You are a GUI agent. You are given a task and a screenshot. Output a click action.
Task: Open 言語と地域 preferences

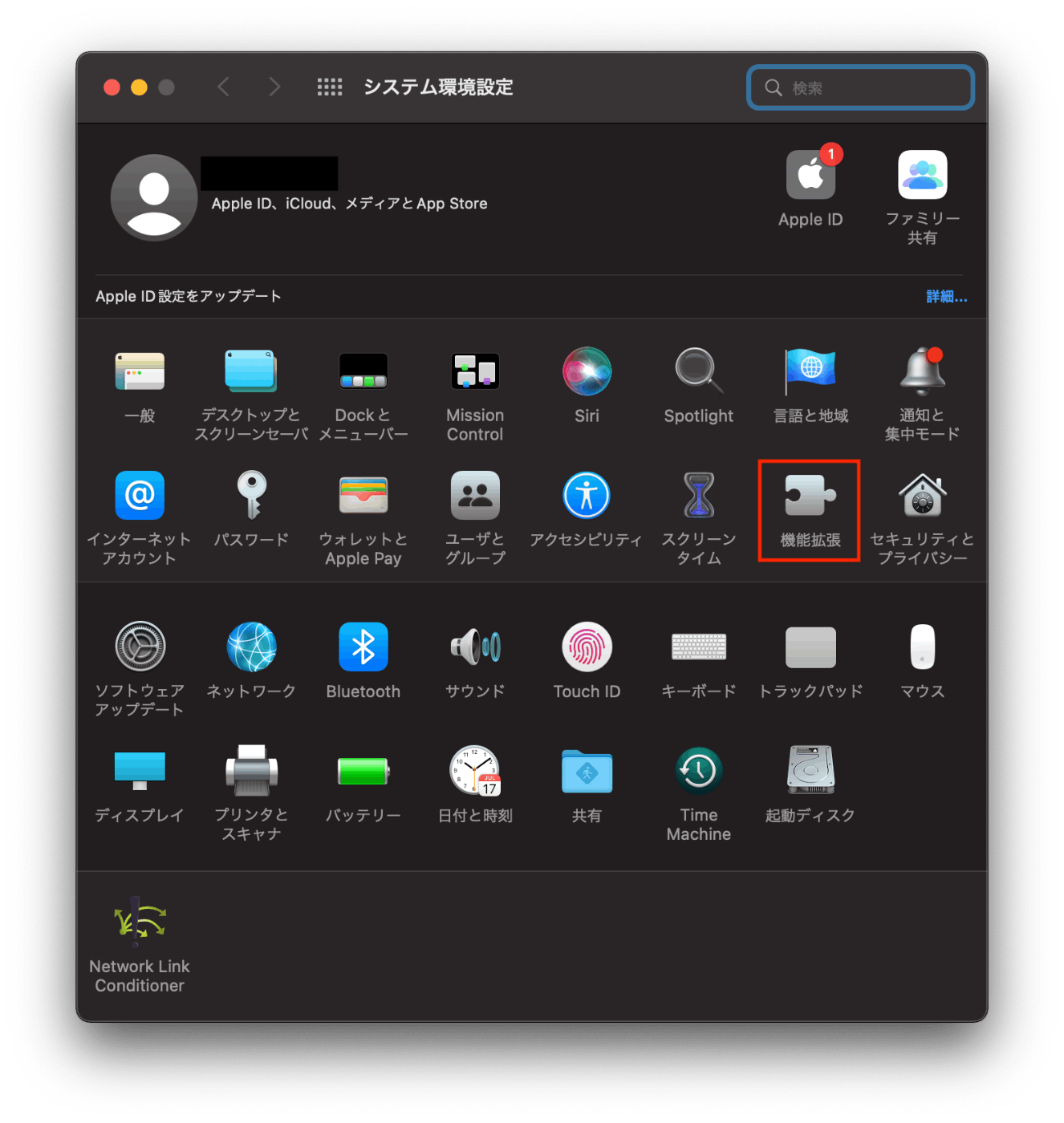(810, 371)
